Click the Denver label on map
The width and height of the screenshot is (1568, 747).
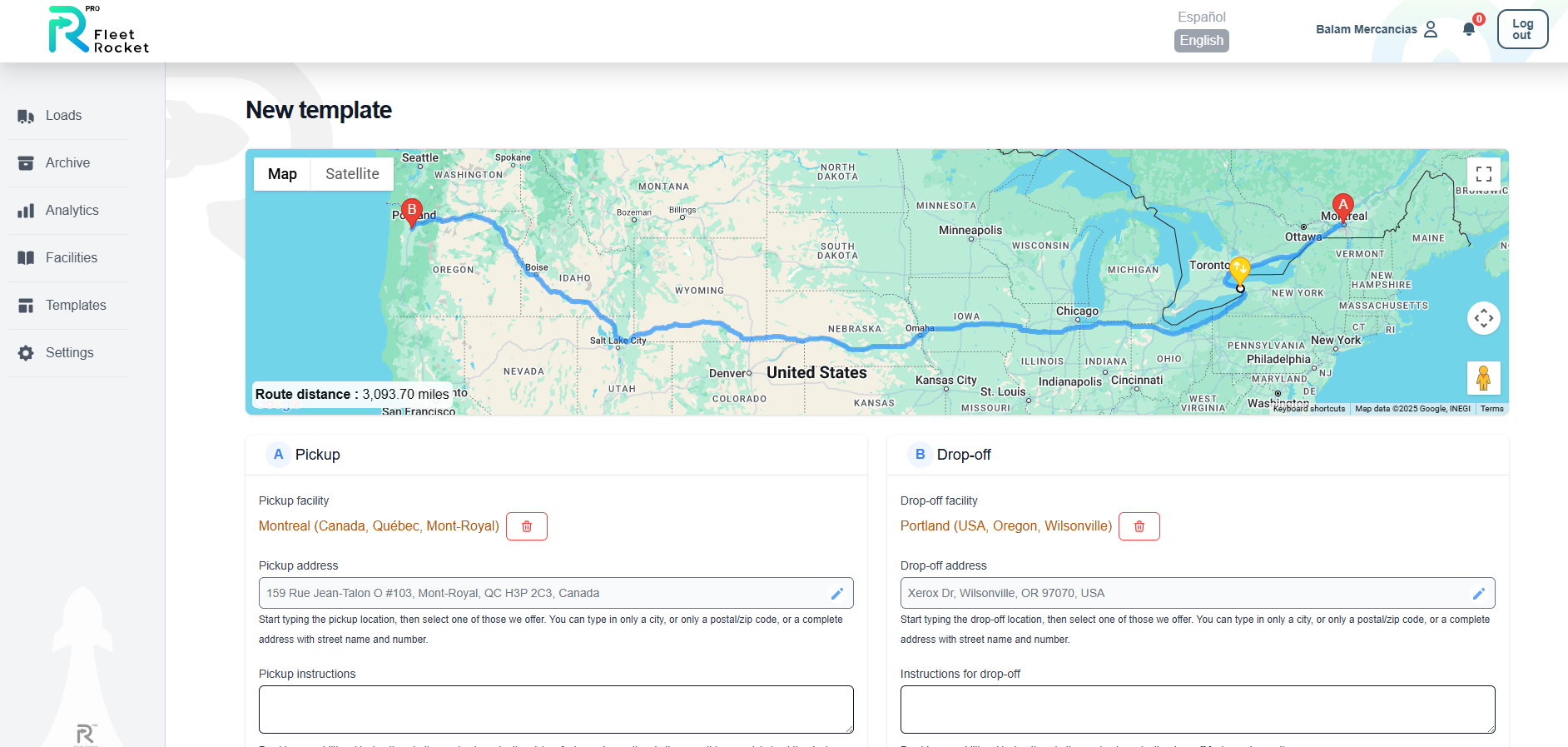click(x=729, y=374)
